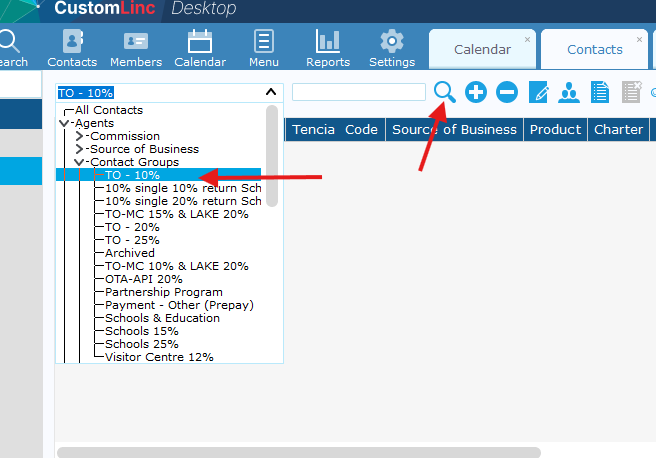Click the search text input field

point(358,92)
